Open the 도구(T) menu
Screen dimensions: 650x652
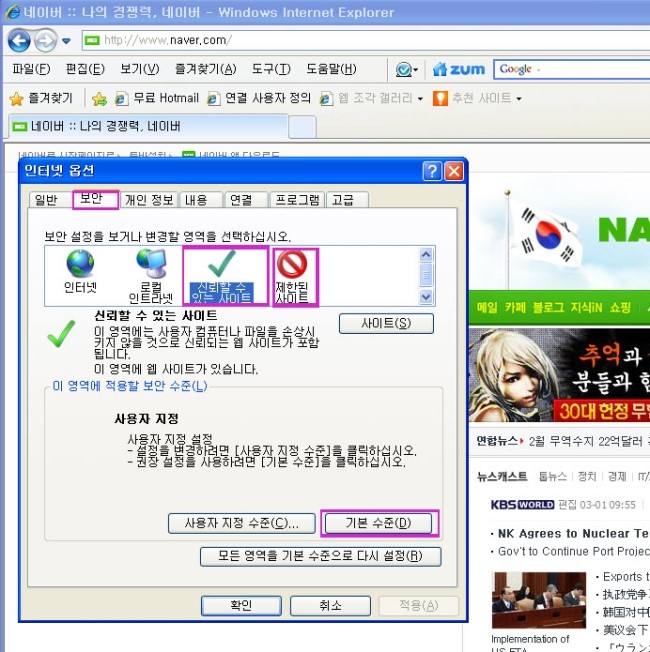[270, 69]
